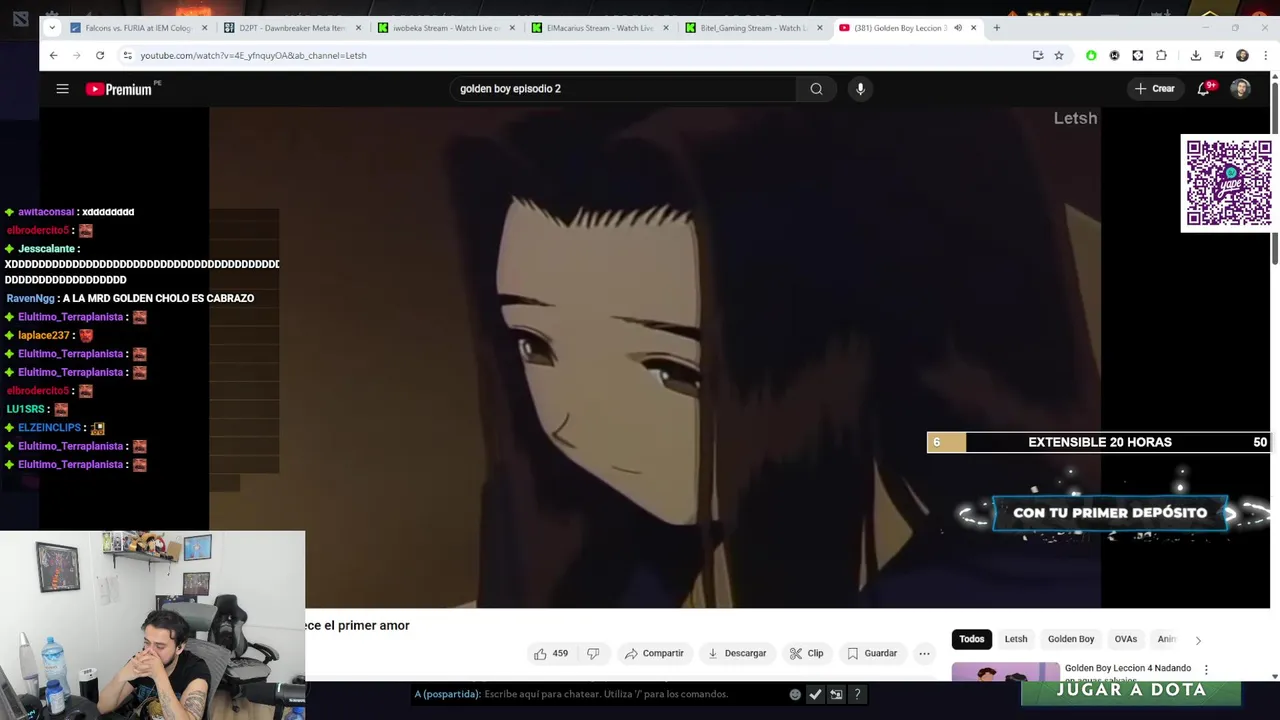Select the Letsh filter chip

(1016, 639)
